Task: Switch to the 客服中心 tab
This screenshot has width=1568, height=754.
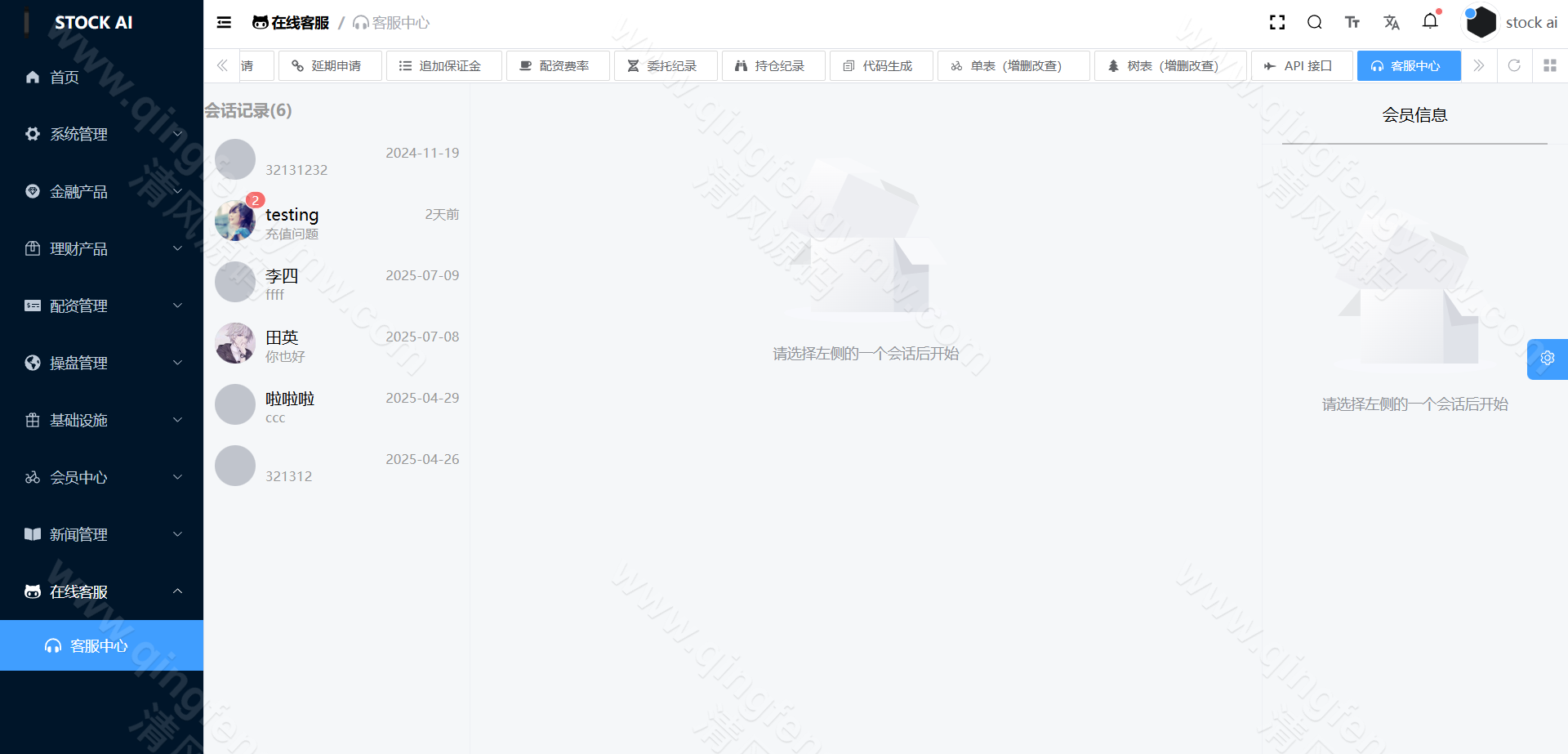Action: pos(1408,65)
